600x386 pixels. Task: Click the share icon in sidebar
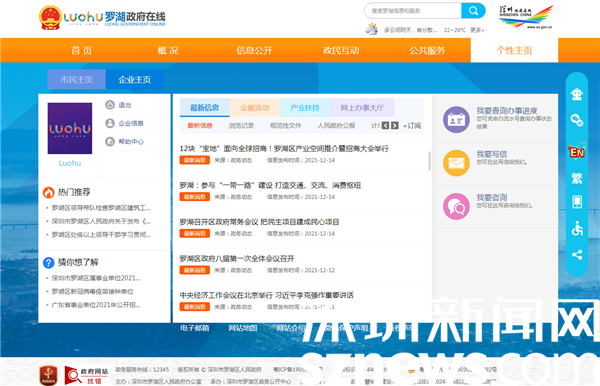click(577, 255)
